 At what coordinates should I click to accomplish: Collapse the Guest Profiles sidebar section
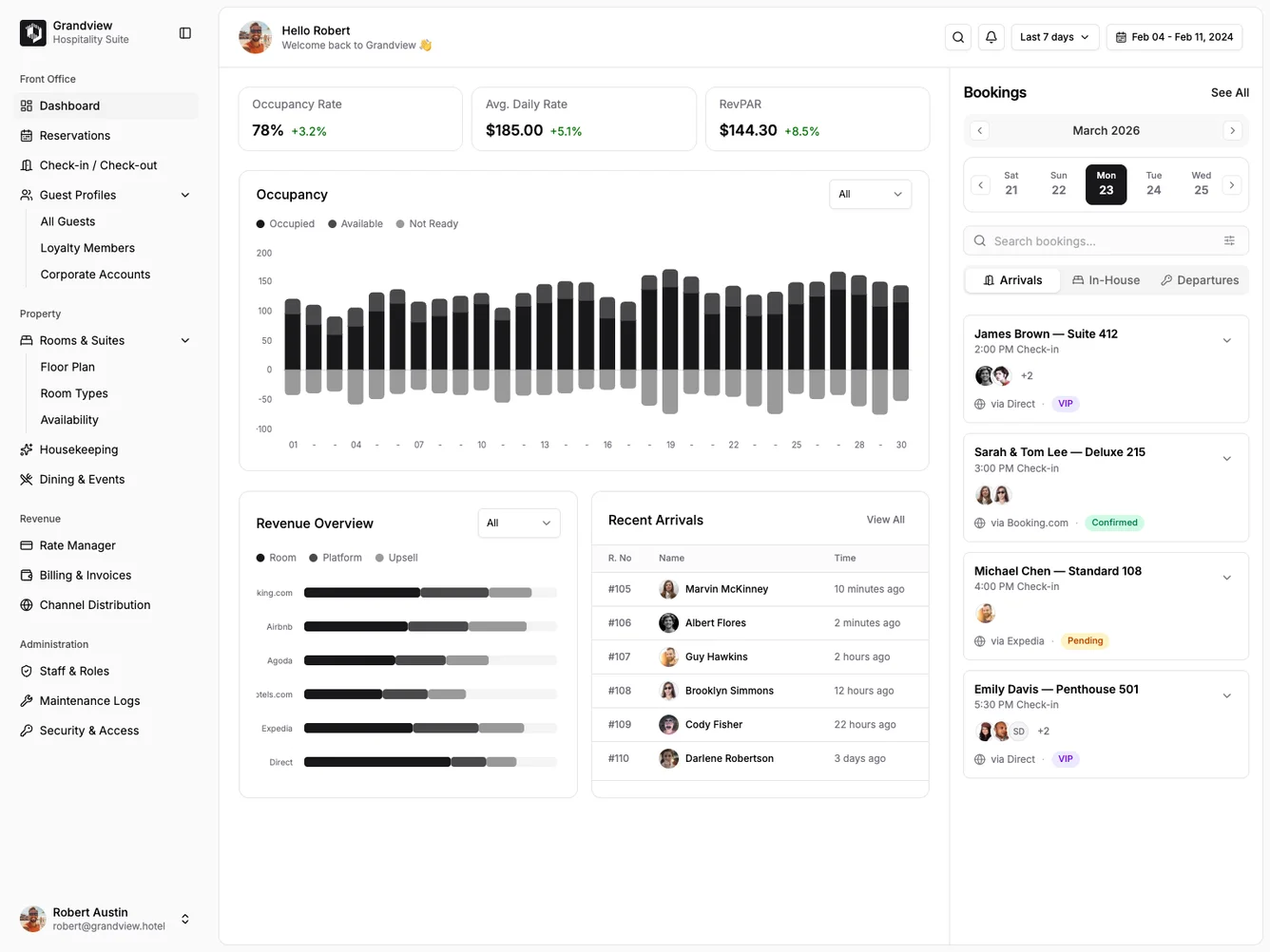185,194
